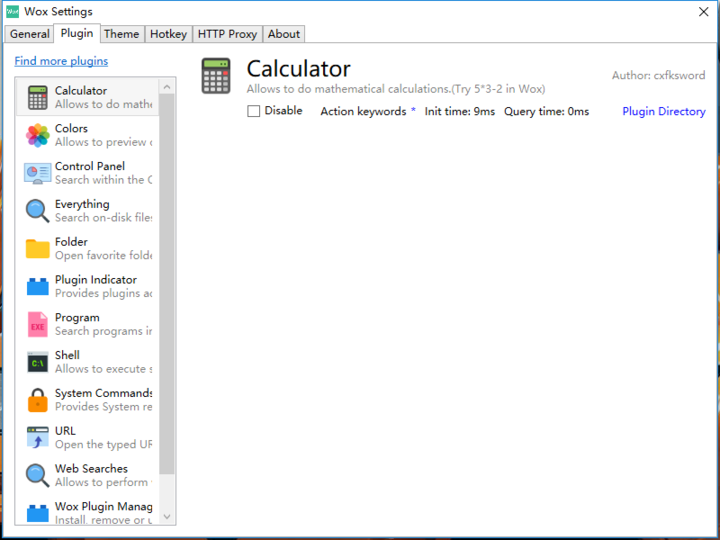
Task: Click the Web Searches magnifier icon
Action: point(38,475)
